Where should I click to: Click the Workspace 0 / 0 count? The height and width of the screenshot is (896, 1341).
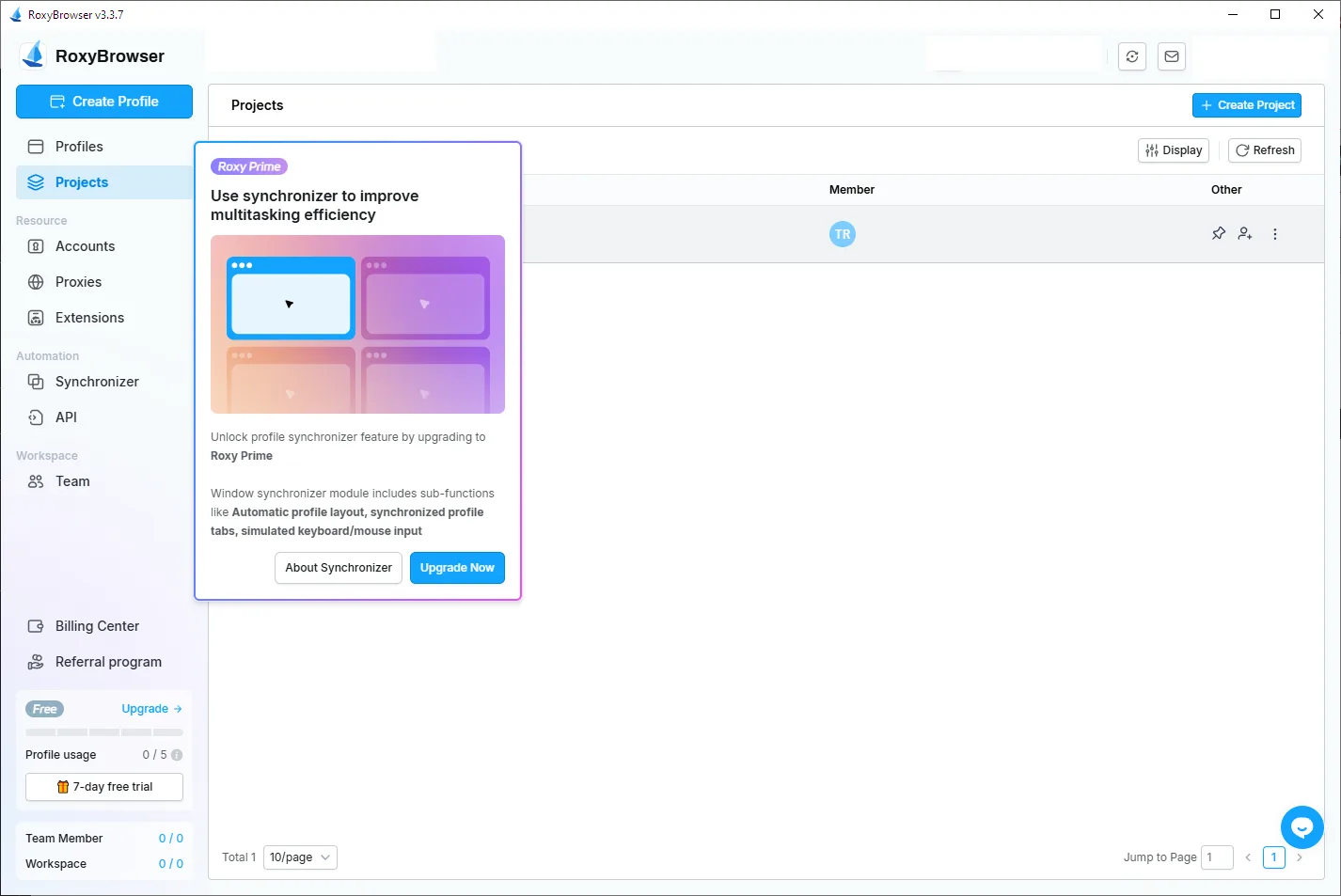(171, 864)
